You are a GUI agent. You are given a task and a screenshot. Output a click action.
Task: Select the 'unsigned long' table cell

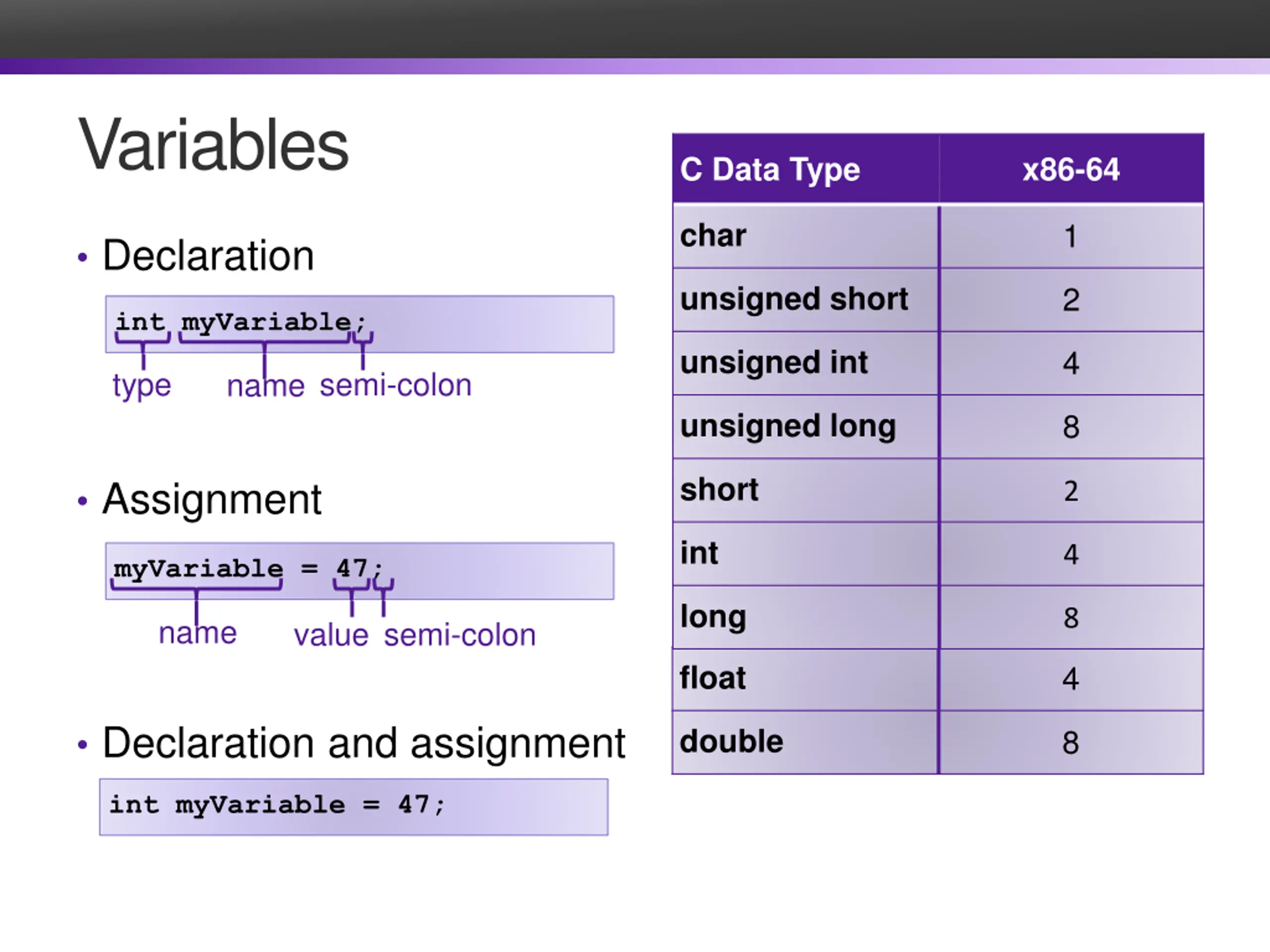pyautogui.click(x=806, y=426)
